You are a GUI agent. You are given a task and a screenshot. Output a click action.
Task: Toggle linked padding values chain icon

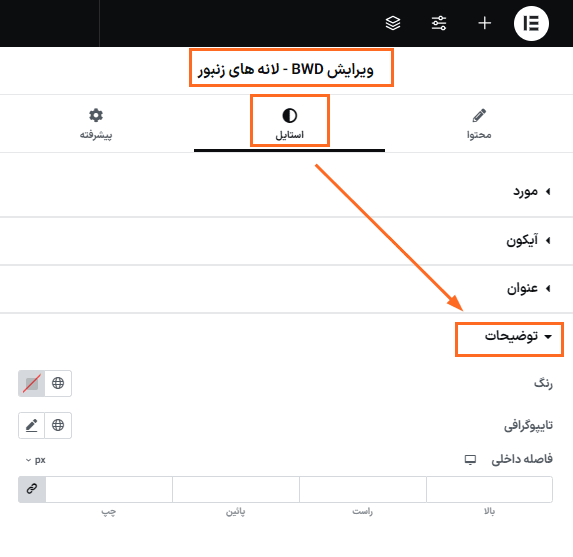(x=32, y=489)
